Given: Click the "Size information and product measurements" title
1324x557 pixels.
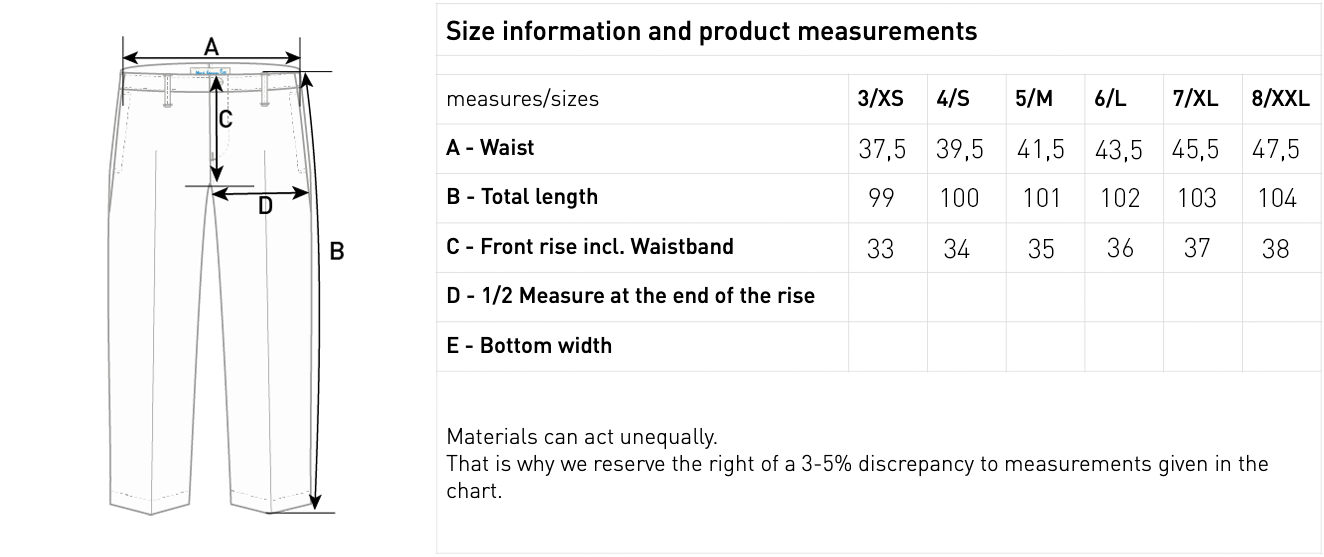Looking at the screenshot, I should click(711, 31).
